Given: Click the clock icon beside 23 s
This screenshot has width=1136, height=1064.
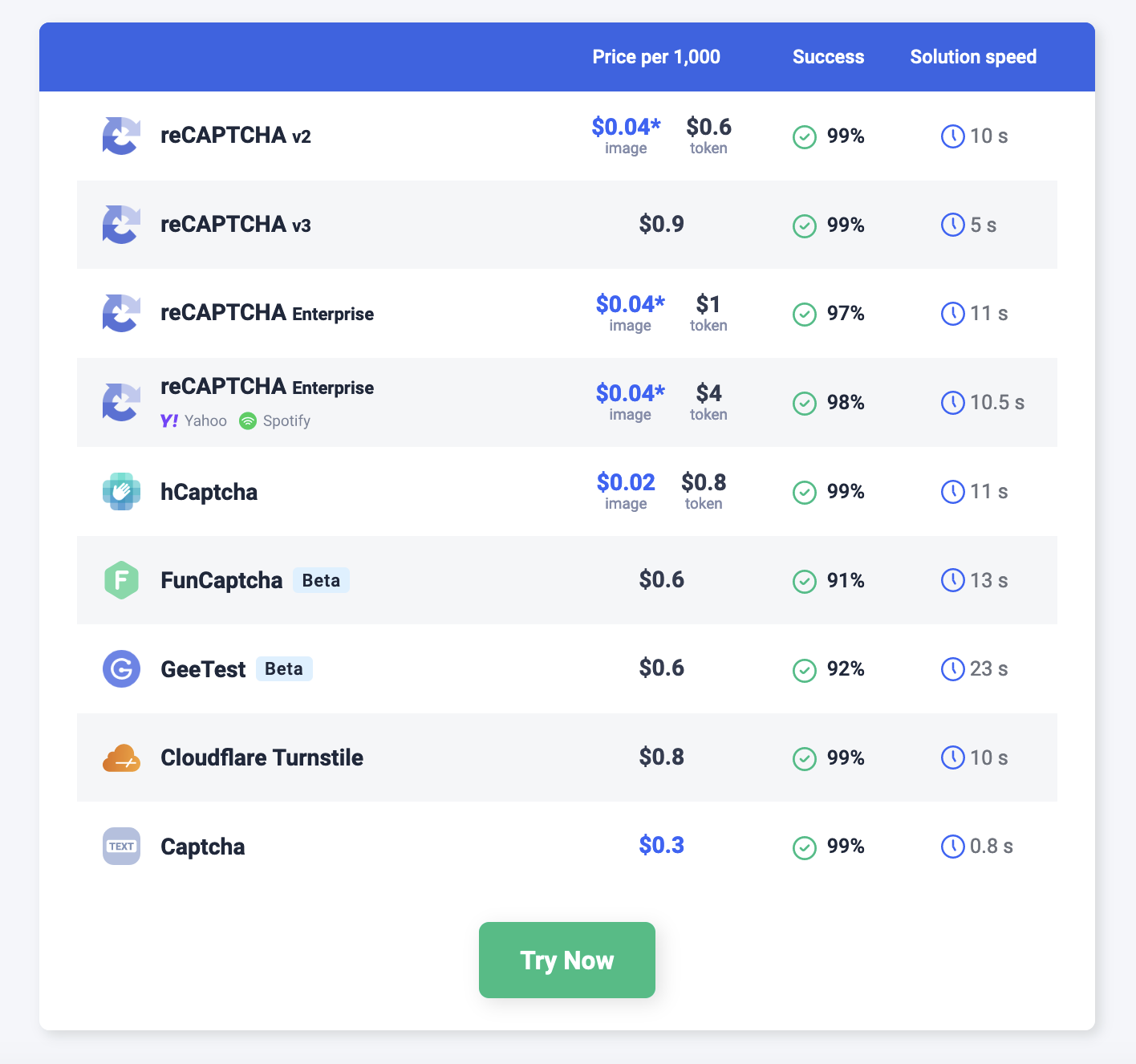Looking at the screenshot, I should (x=952, y=668).
